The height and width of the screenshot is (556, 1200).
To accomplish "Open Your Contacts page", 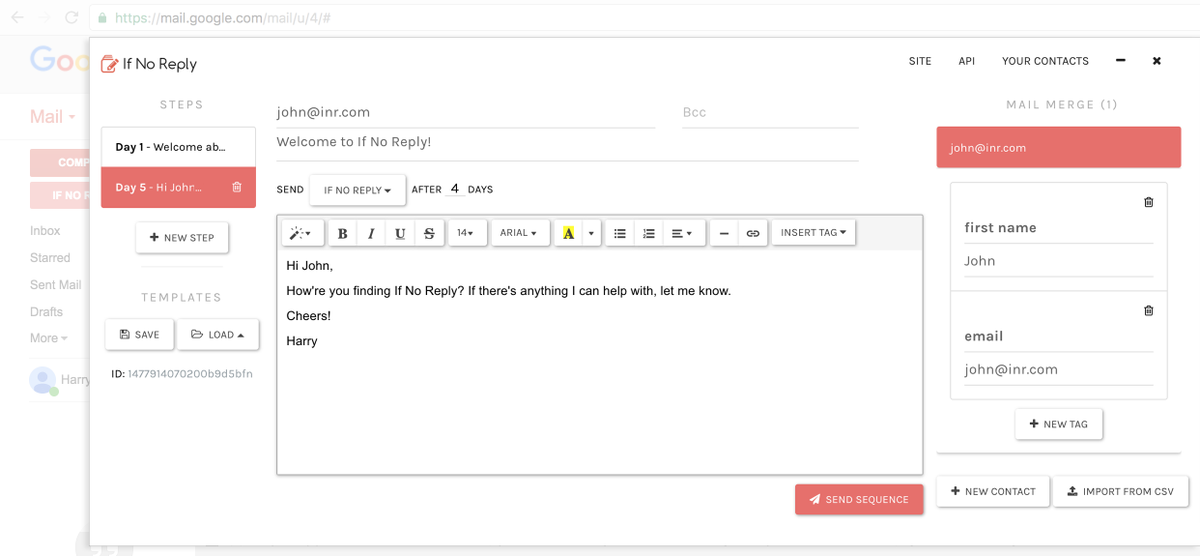I will 1045,61.
